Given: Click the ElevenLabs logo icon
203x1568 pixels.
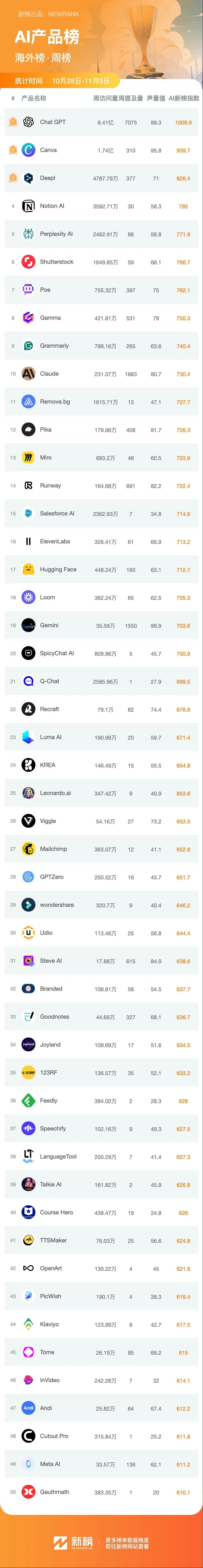Looking at the screenshot, I should [28, 542].
